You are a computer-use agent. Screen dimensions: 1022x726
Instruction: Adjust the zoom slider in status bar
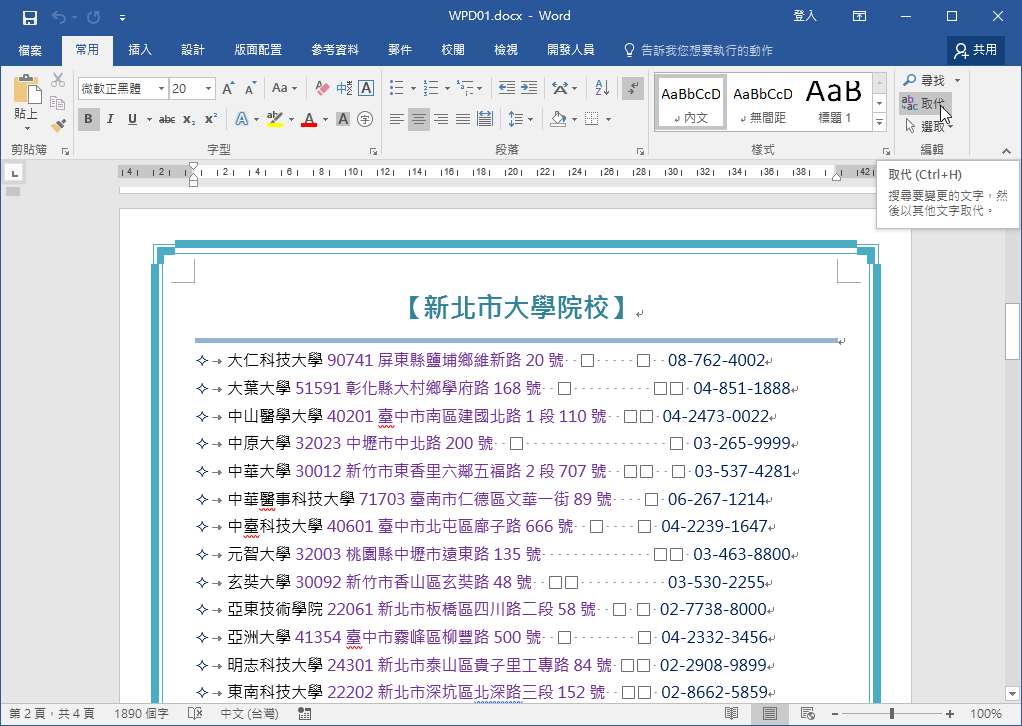pos(892,714)
